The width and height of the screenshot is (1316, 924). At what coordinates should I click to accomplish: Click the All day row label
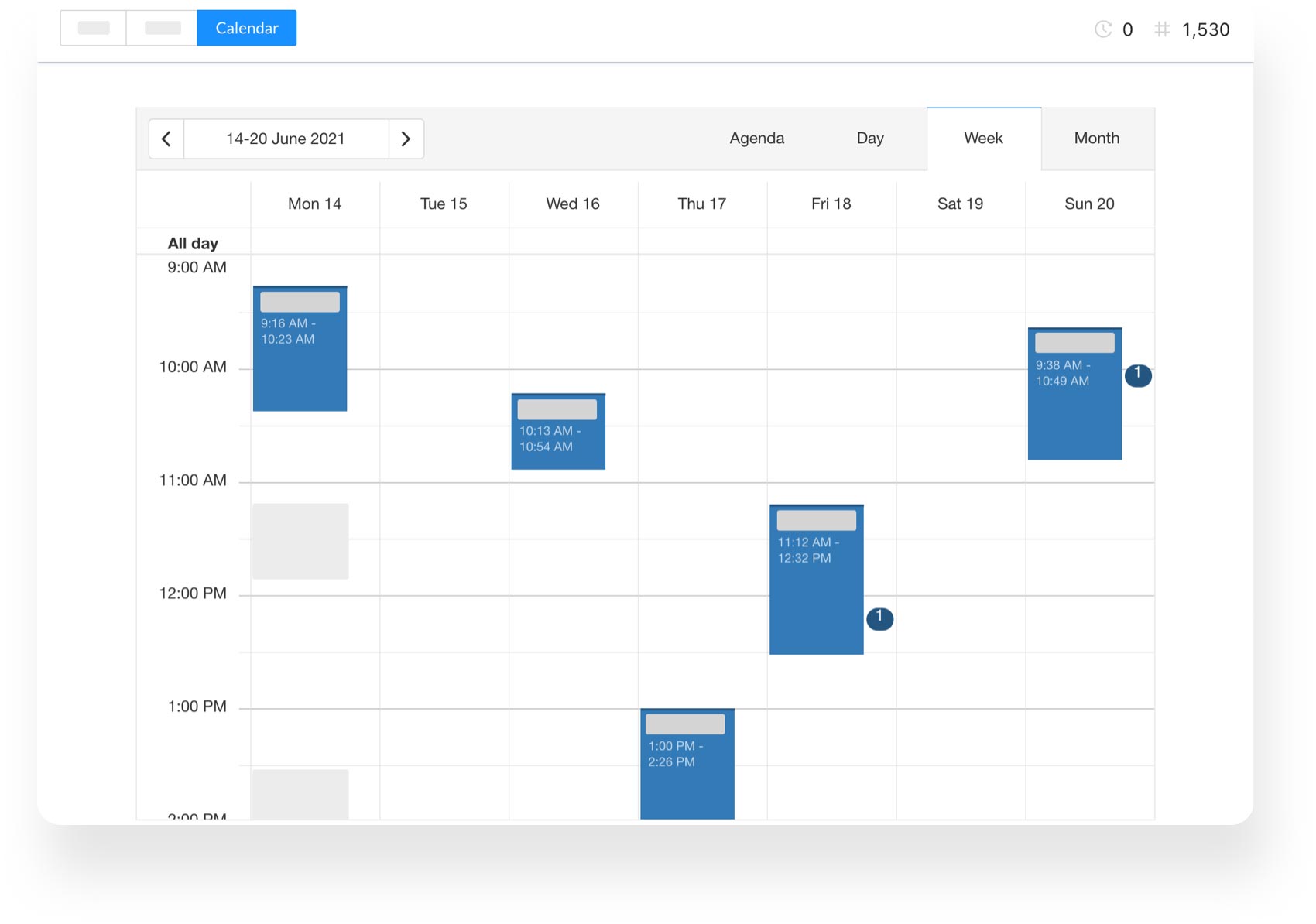[x=194, y=242]
